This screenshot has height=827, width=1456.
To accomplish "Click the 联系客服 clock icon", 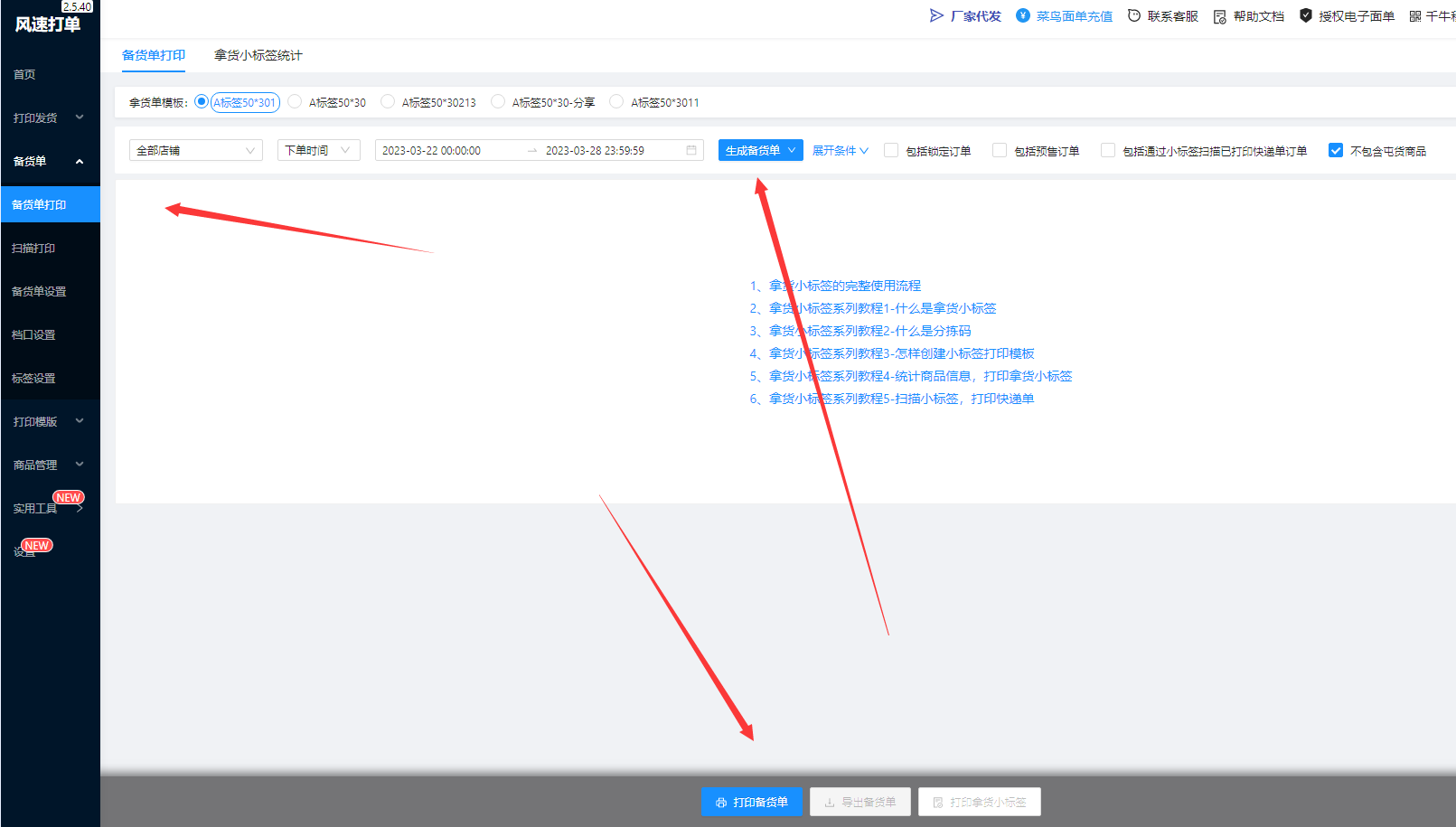I will 1134,15.
